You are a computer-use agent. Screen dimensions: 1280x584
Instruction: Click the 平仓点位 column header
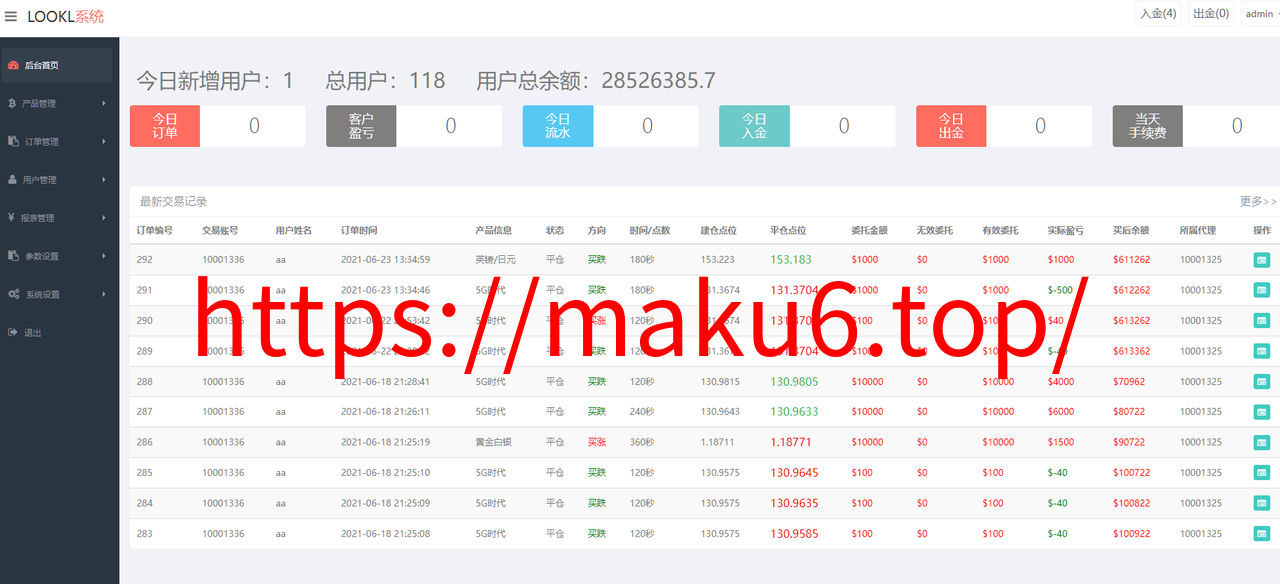[788, 230]
